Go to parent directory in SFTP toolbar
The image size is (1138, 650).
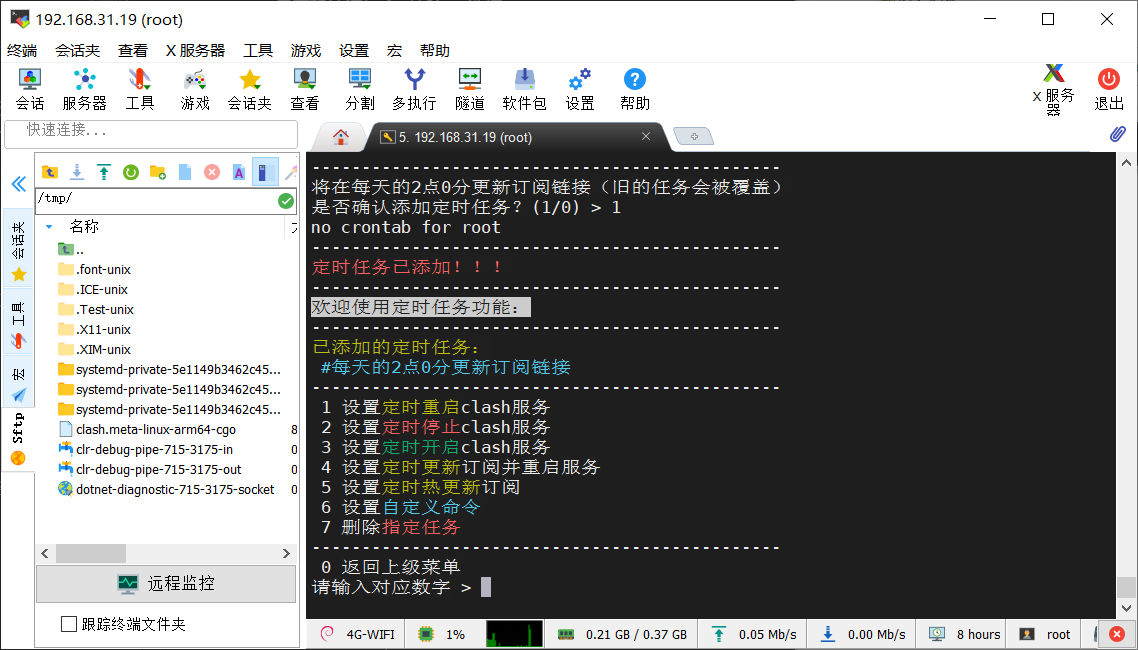point(49,172)
